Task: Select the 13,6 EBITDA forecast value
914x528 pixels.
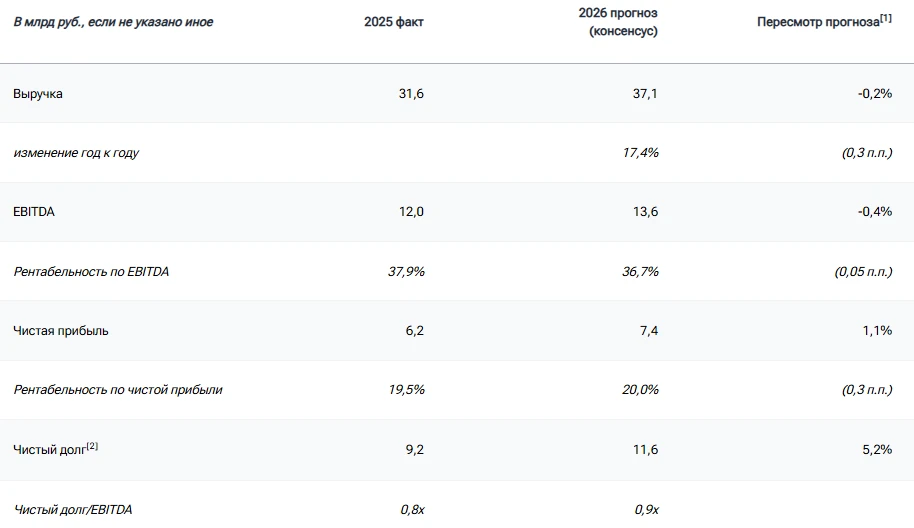Action: (645, 212)
